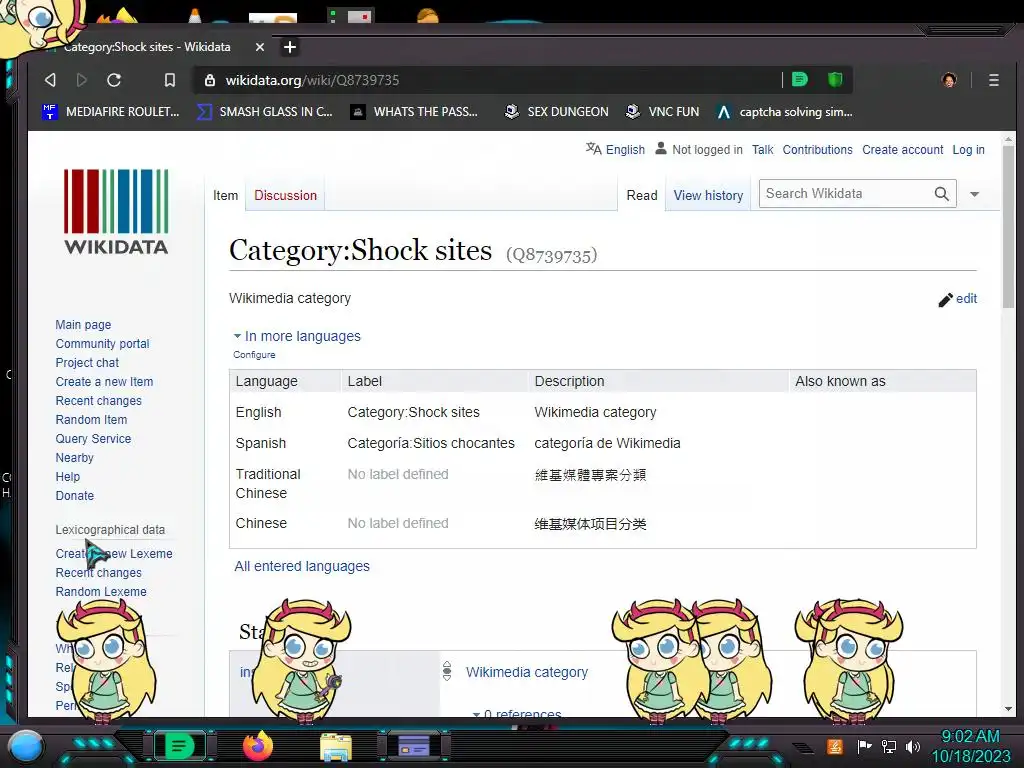Open the WHATS THE PASS... bookmark
This screenshot has width=1024, height=768.
click(414, 112)
